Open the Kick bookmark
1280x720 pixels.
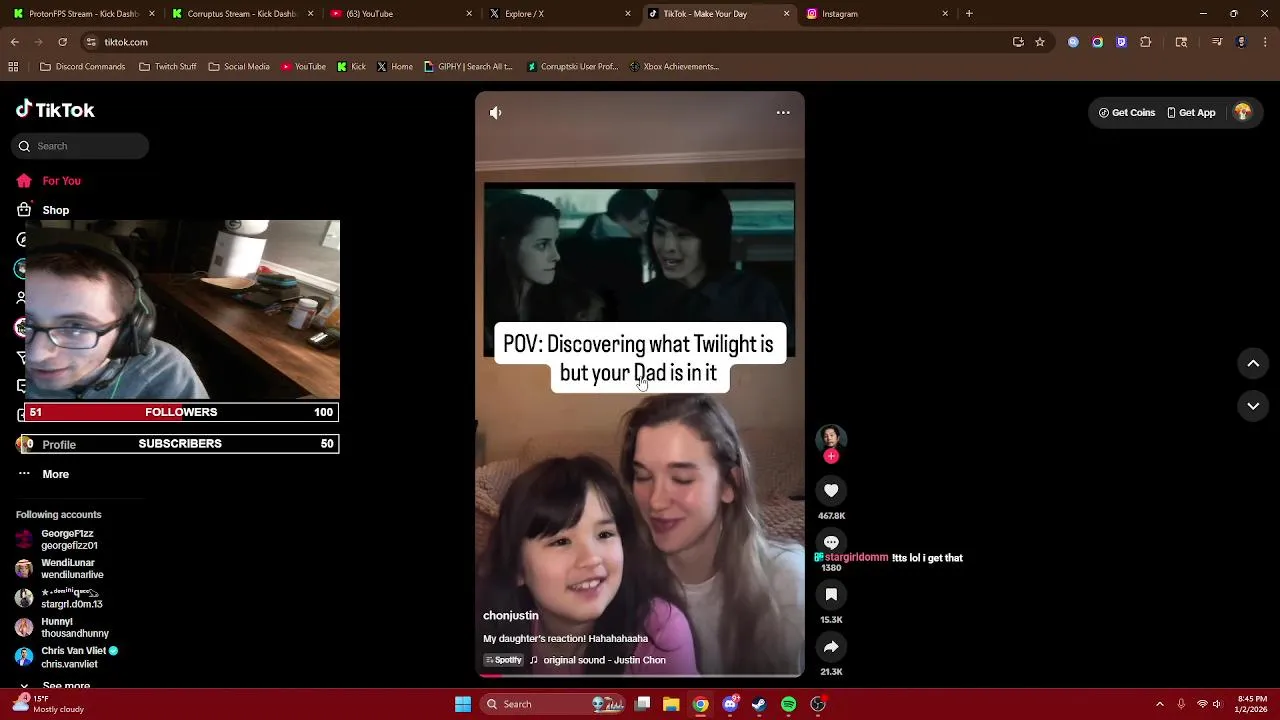[x=351, y=67]
